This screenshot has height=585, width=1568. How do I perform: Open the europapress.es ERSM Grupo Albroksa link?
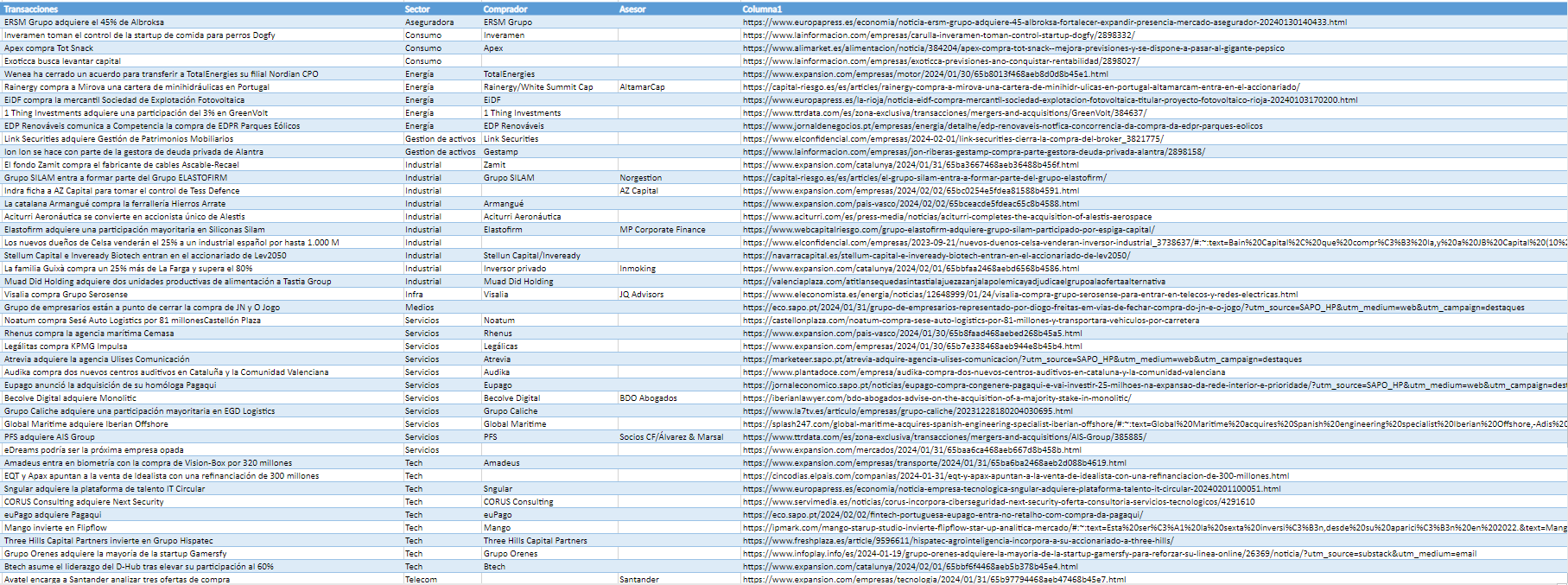point(1044,22)
